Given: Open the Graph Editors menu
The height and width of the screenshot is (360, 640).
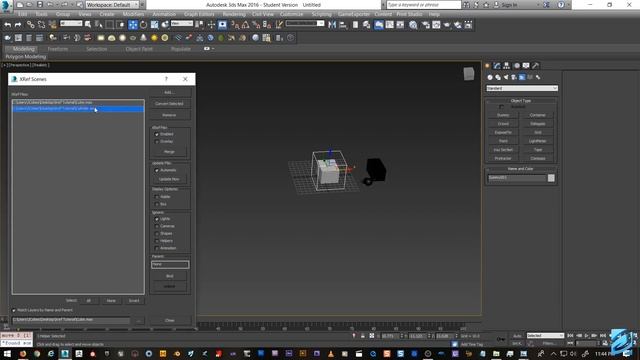Looking at the screenshot, I should [x=199, y=14].
